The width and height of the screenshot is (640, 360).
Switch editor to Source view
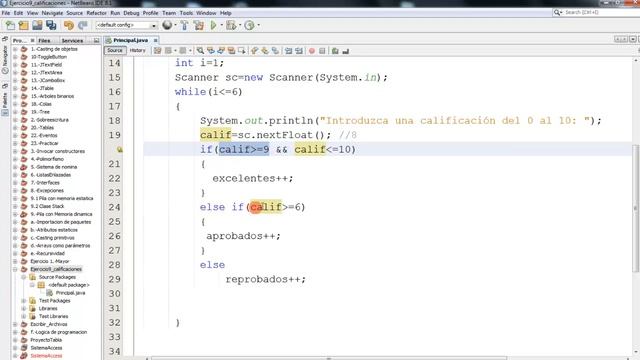tap(115, 50)
